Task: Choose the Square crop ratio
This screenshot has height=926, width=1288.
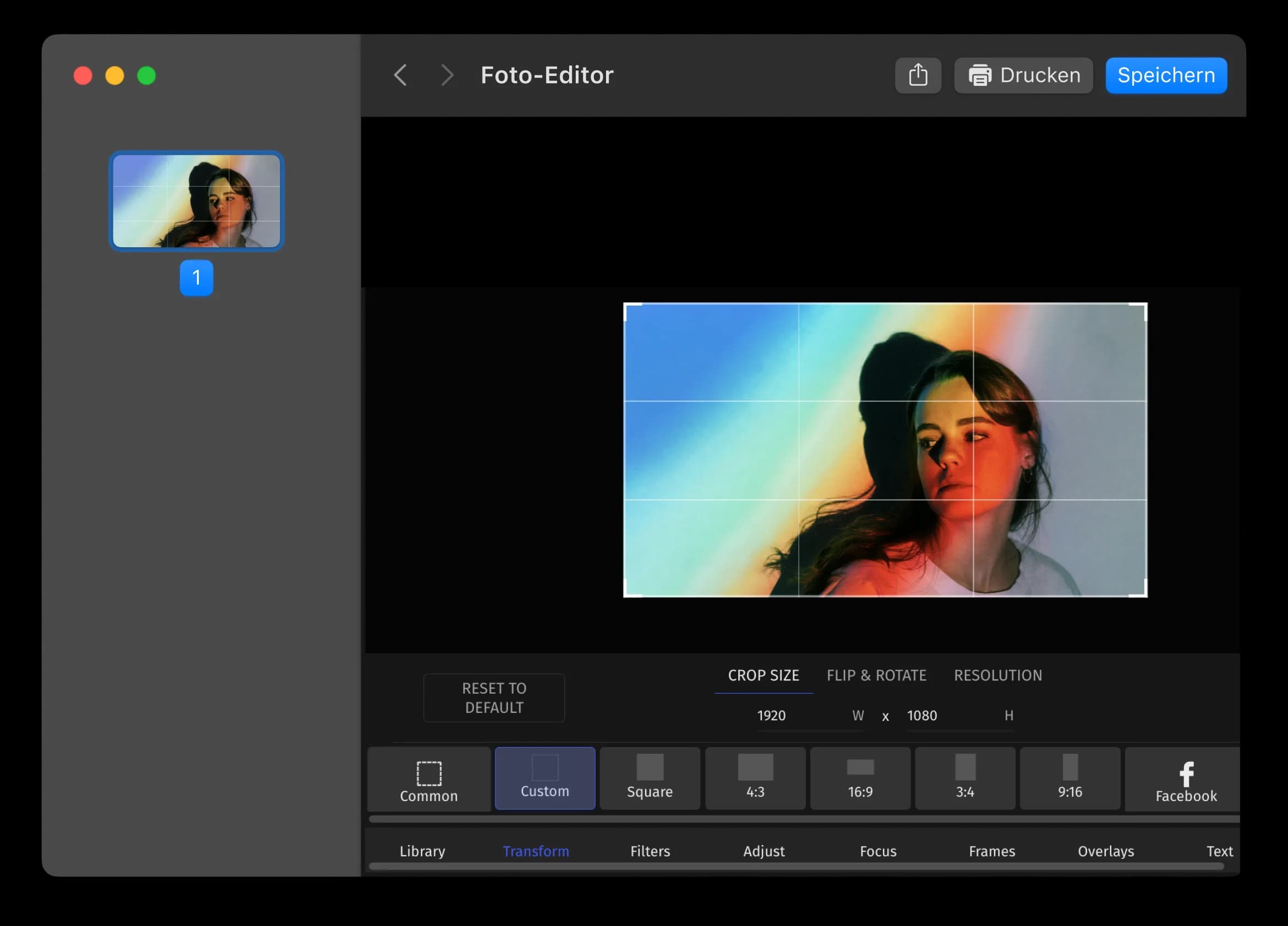Action: click(x=650, y=778)
